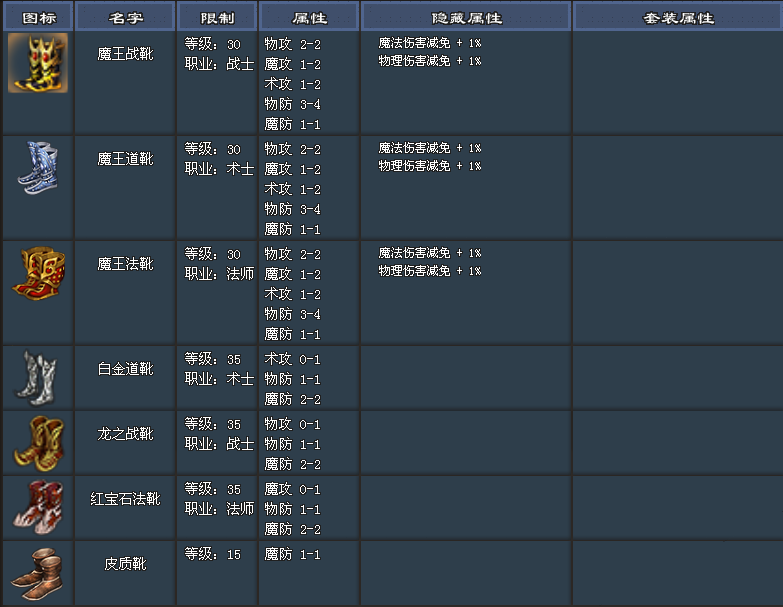The width and height of the screenshot is (783, 607).
Task: Click 物攻 0-1 in 龙之战靴 row
Action: coord(293,424)
